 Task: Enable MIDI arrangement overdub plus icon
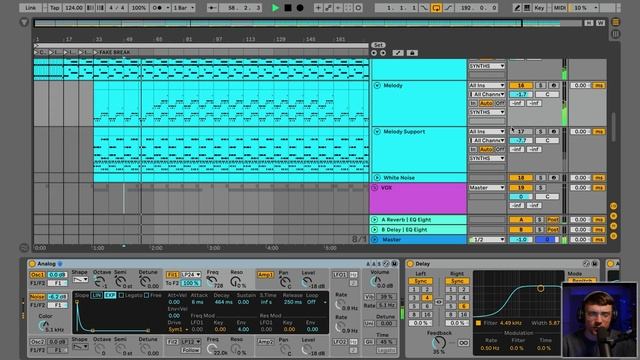tap(318, 8)
